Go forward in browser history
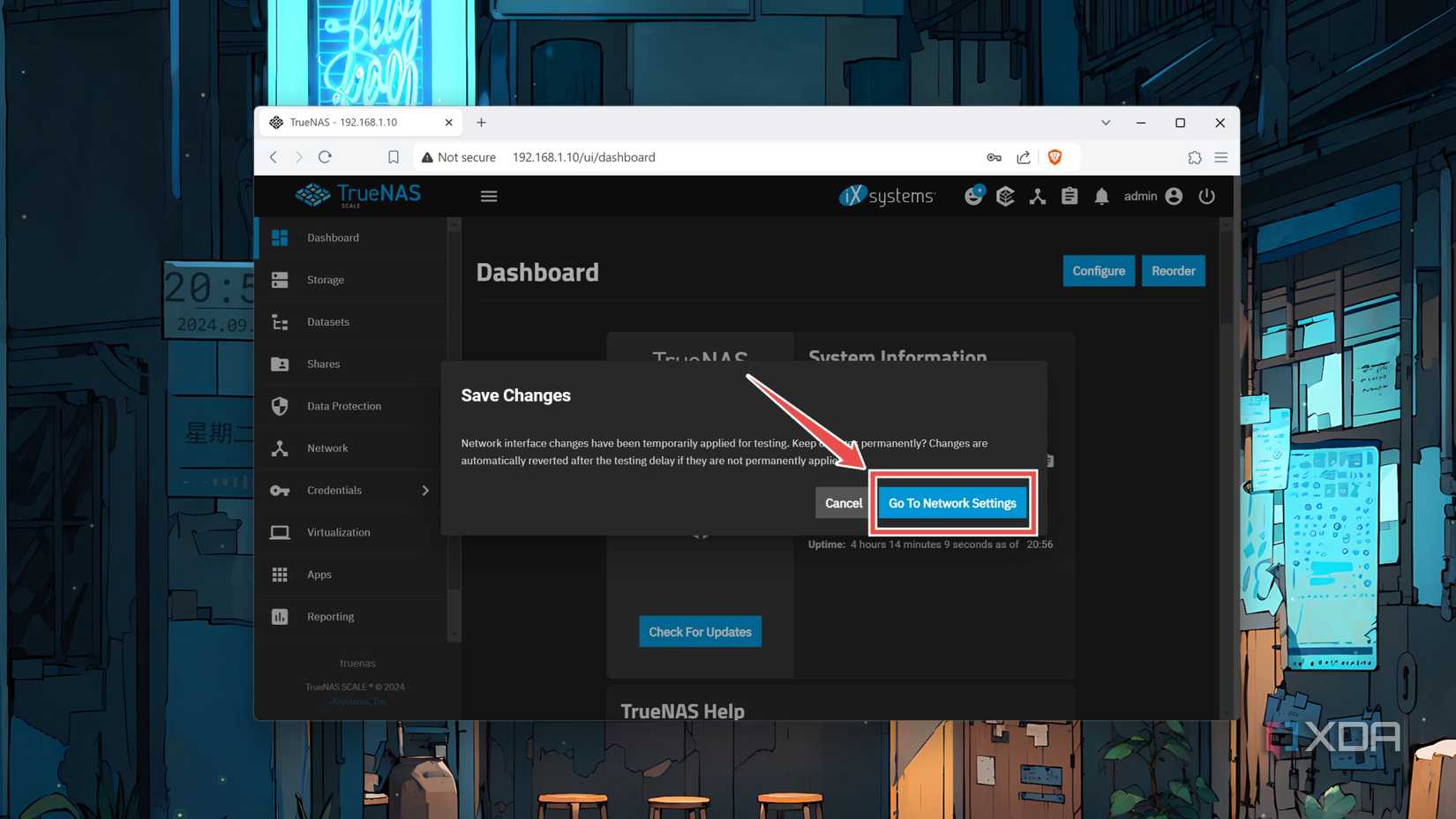This screenshot has height=819, width=1456. pos(299,157)
